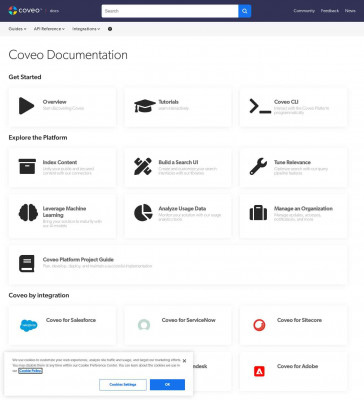
Task: Click the Cookies Settings button
Action: pyautogui.click(x=123, y=385)
